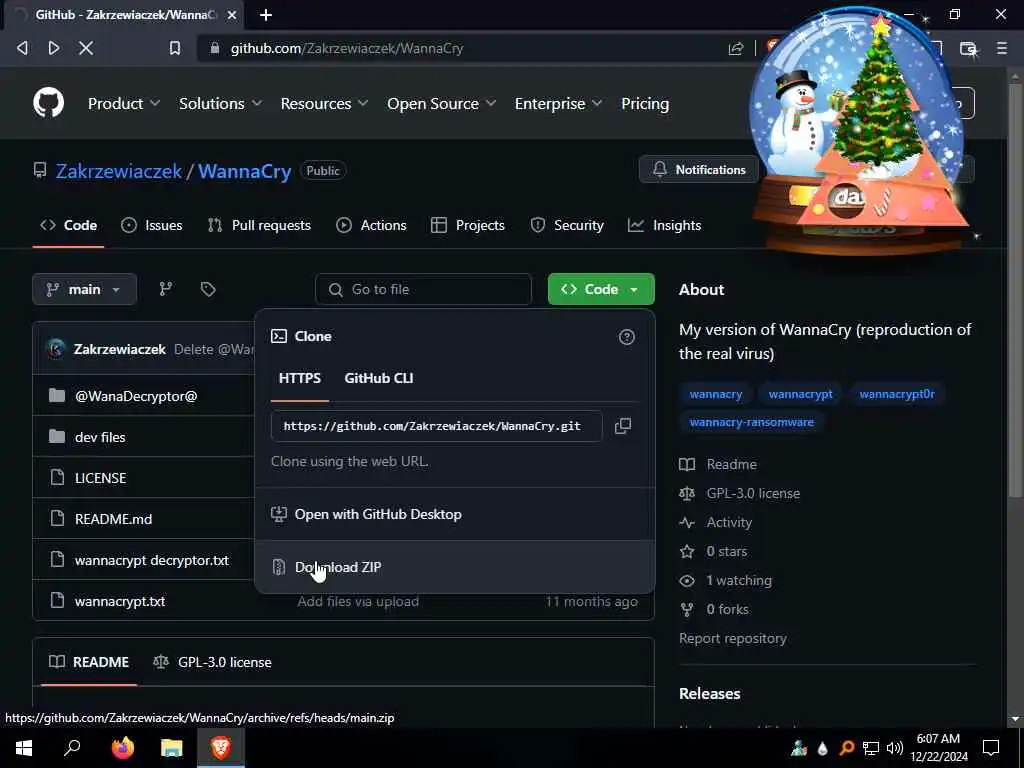Open the Brave browser taskbar icon

[x=221, y=747]
